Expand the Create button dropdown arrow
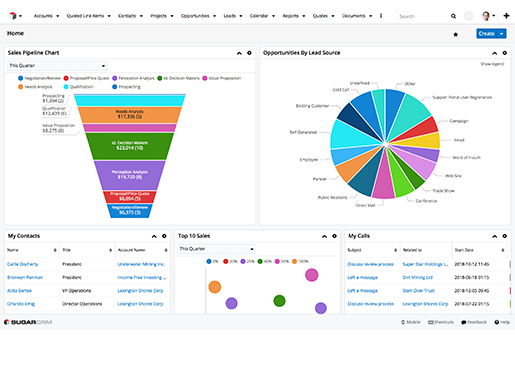The height and width of the screenshot is (386, 515). 502,34
